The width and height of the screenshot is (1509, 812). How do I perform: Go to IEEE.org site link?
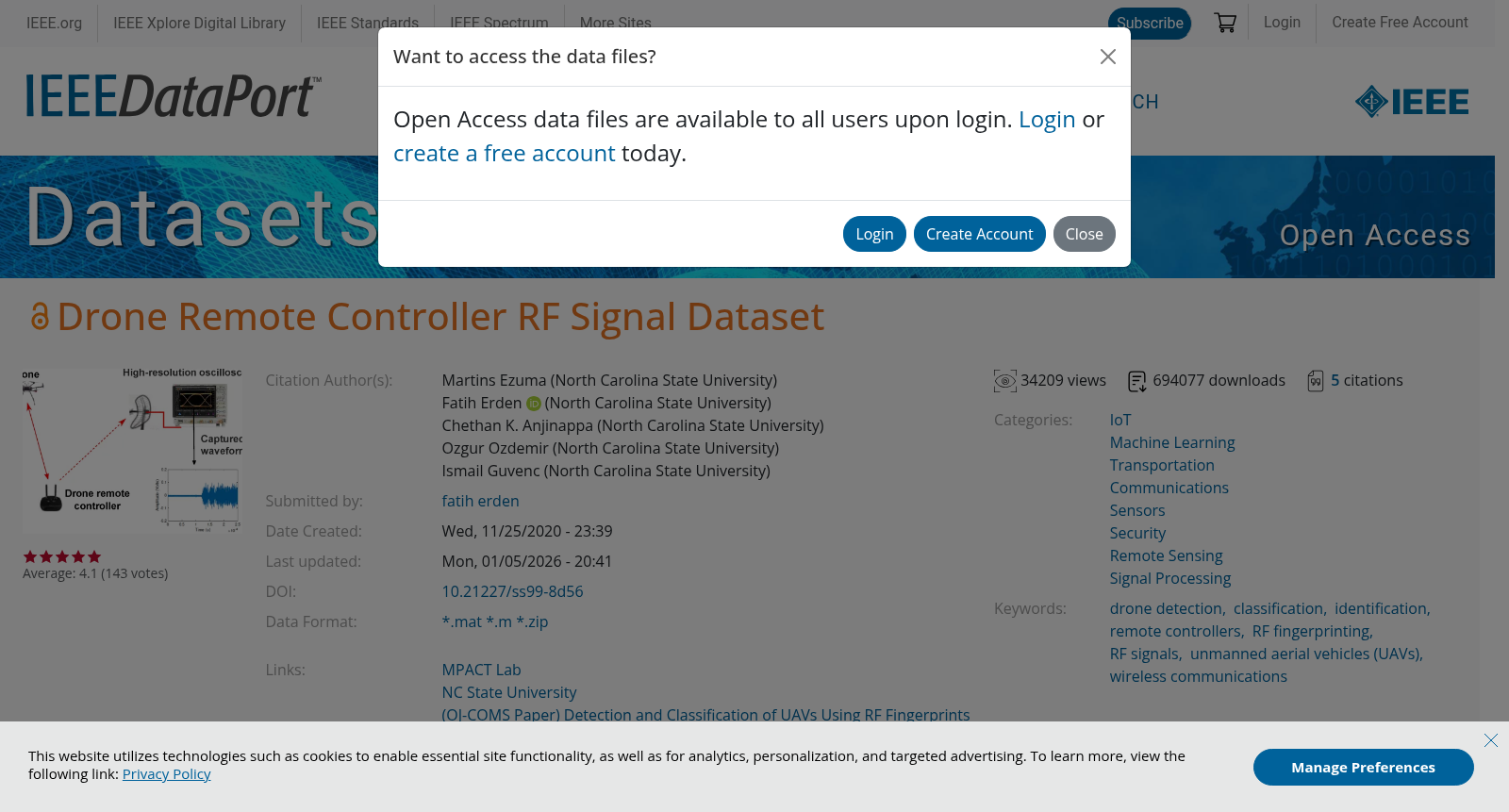pos(54,23)
